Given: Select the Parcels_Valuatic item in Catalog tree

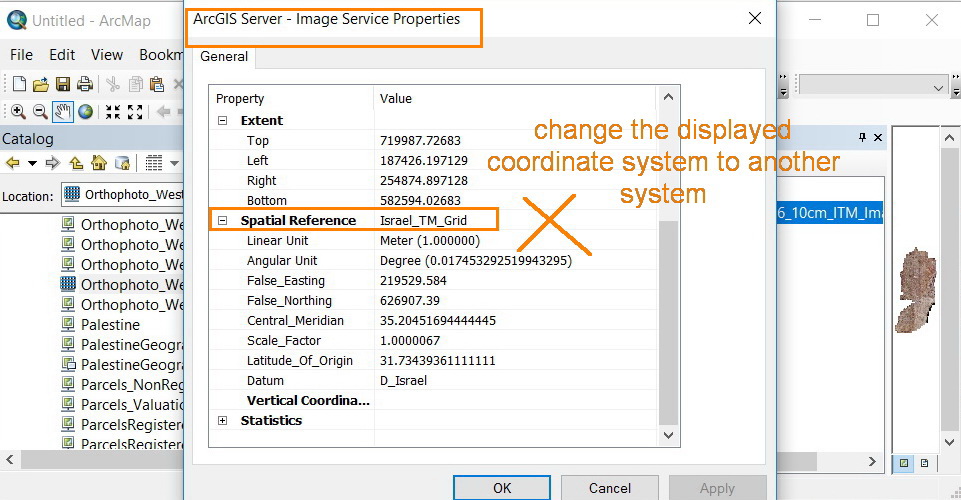Looking at the screenshot, I should pos(132,405).
